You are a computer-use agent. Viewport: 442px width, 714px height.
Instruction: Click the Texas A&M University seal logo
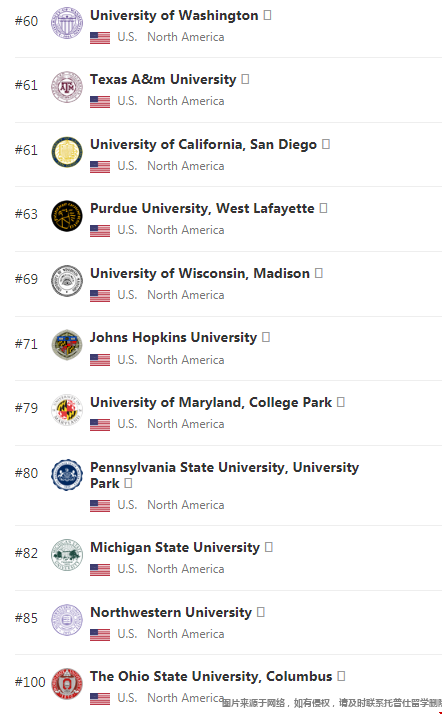pos(67,87)
